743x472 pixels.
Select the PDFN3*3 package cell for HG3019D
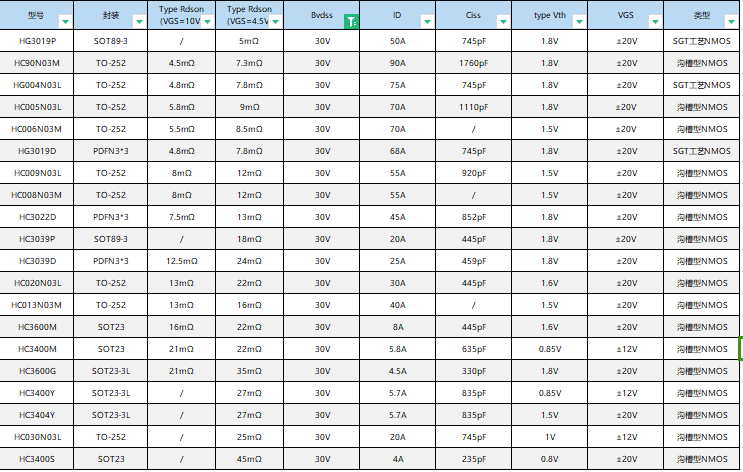(111, 151)
